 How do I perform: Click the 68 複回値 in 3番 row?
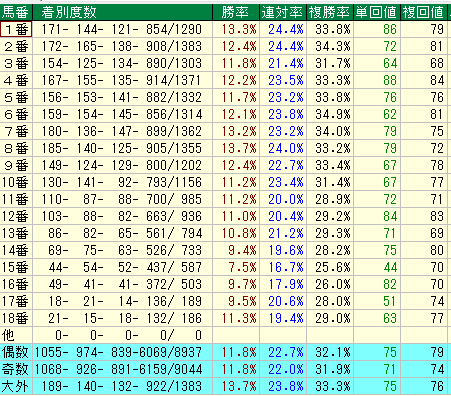click(424, 63)
